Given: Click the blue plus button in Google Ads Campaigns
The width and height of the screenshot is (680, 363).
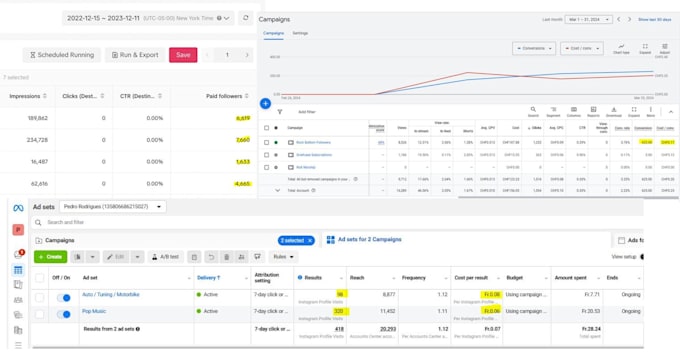Looking at the screenshot, I should point(265,104).
